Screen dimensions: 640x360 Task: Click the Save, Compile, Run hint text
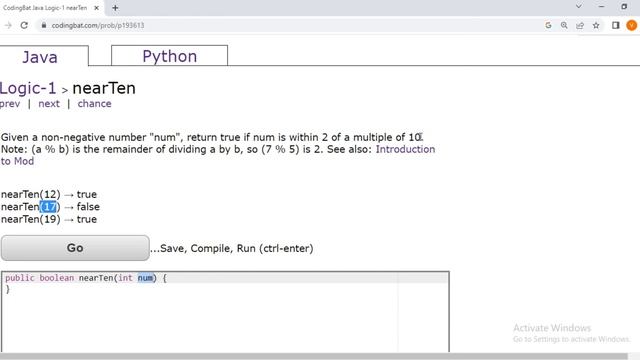coord(232,248)
